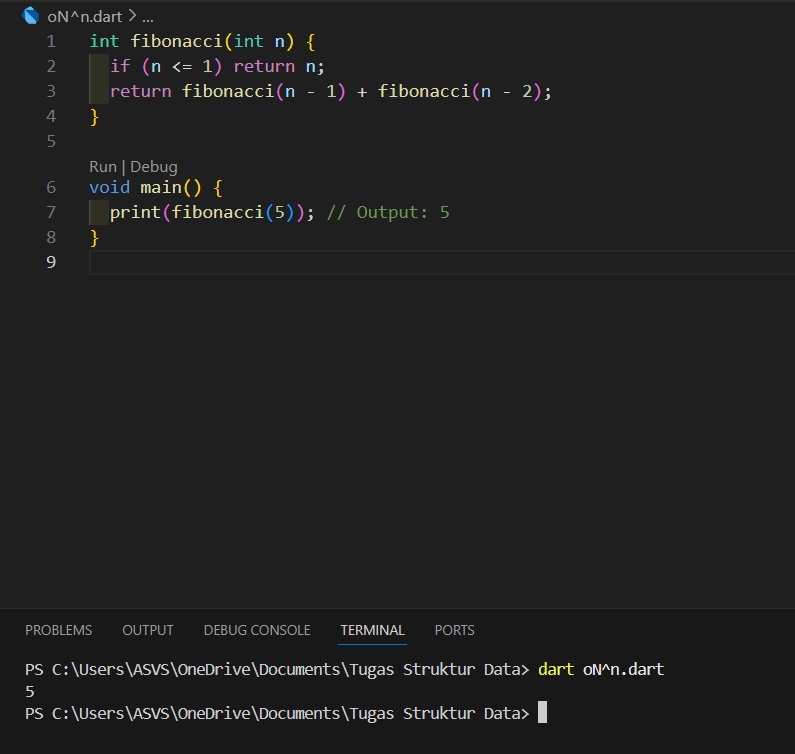Click the 'void' keyword on line 6
The width and height of the screenshot is (795, 754).
(110, 187)
